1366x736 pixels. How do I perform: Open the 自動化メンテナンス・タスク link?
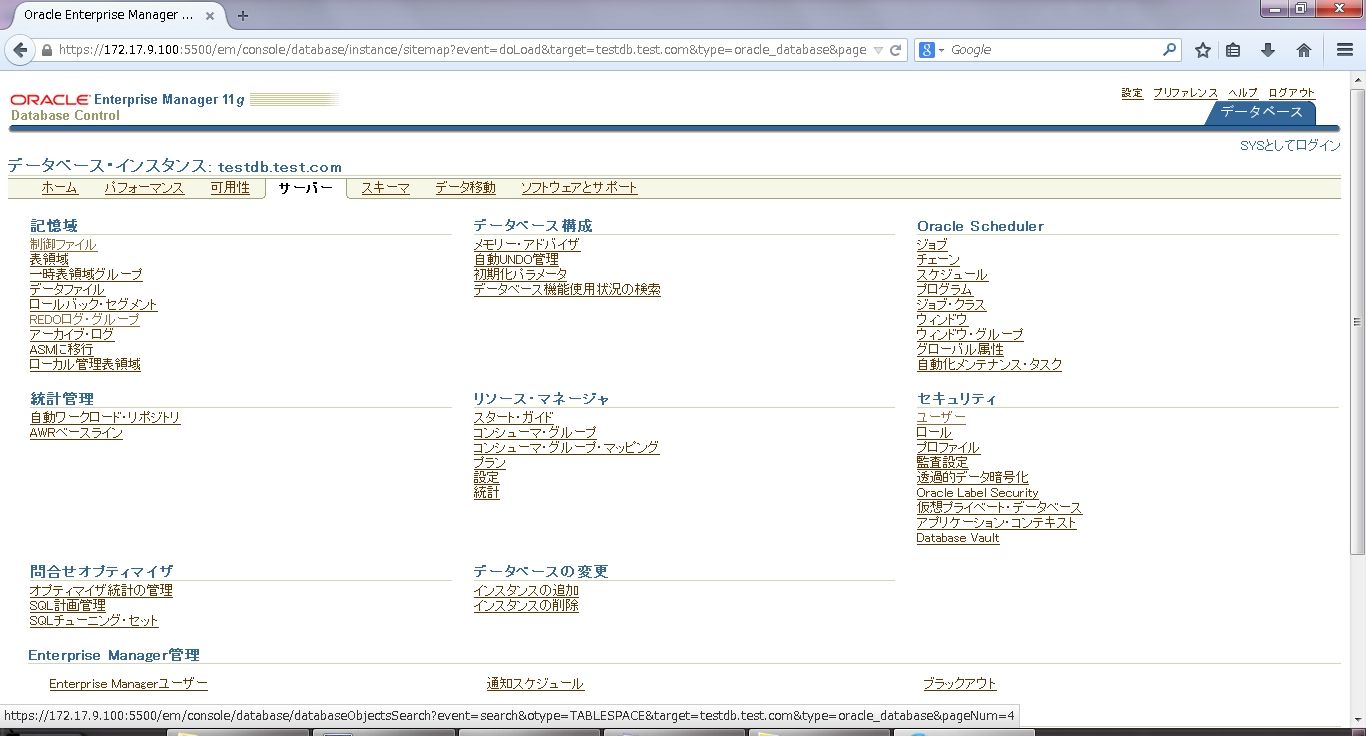990,364
